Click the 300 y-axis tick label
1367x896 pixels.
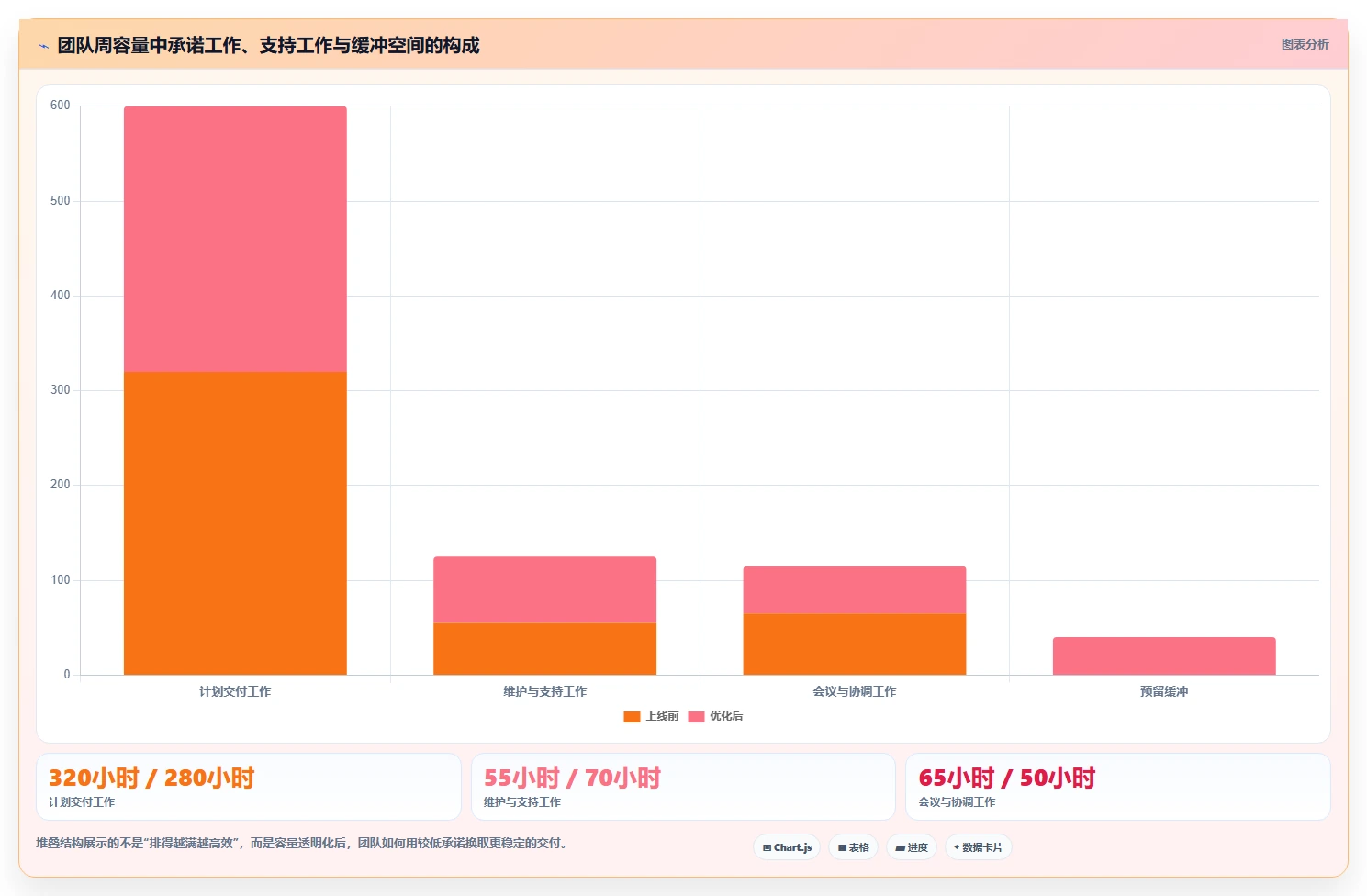point(61,390)
